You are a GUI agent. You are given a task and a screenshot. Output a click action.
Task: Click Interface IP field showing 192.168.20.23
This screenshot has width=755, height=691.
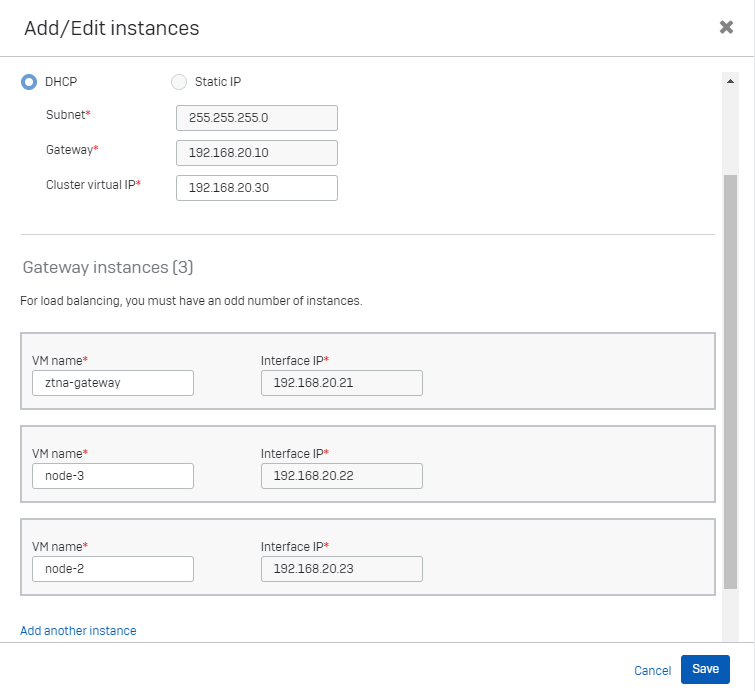tap(341, 569)
